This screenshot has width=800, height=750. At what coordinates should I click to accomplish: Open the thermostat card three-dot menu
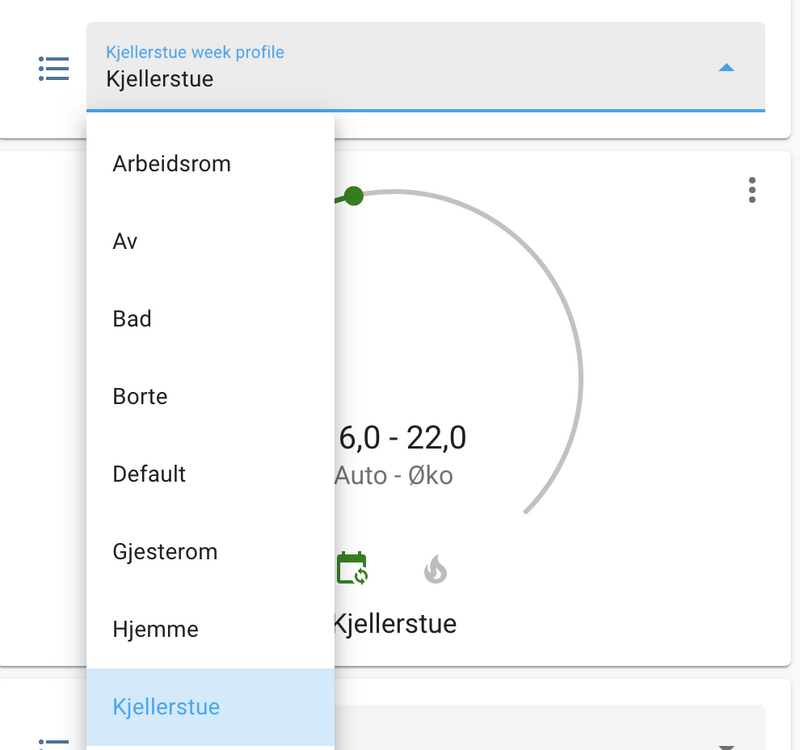(752, 190)
